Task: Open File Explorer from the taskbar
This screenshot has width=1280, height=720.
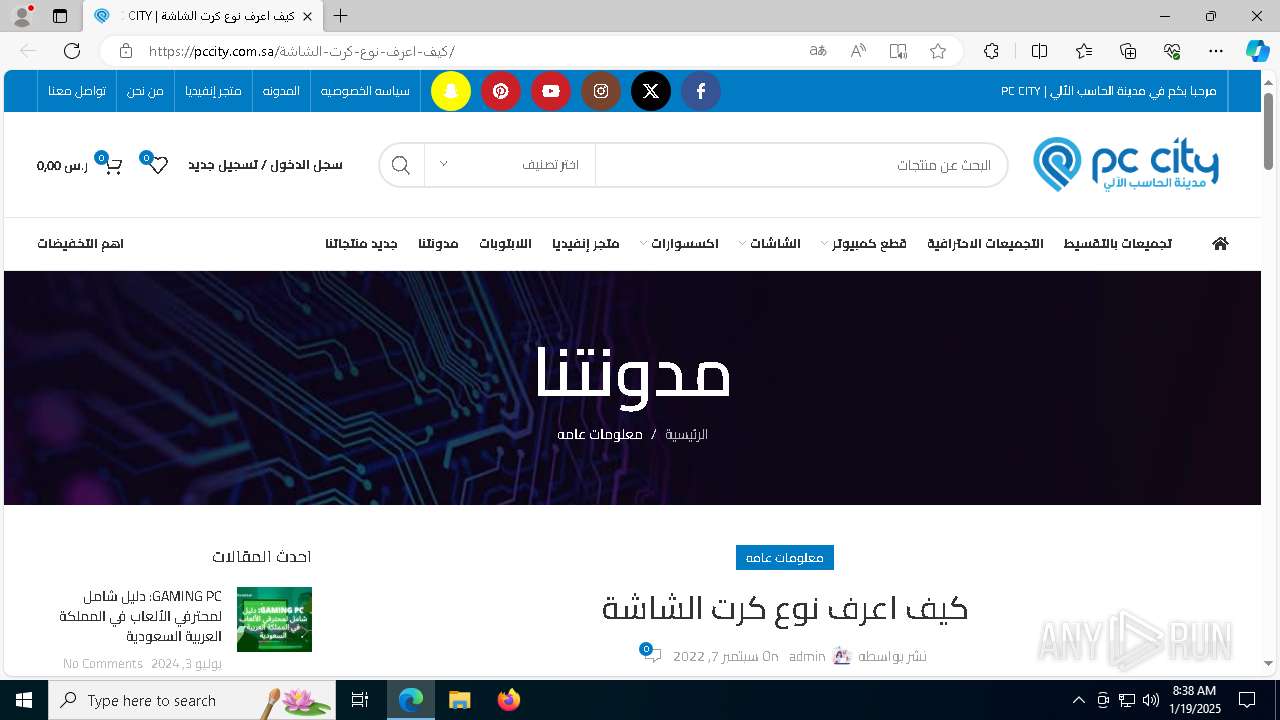Action: pos(459,700)
